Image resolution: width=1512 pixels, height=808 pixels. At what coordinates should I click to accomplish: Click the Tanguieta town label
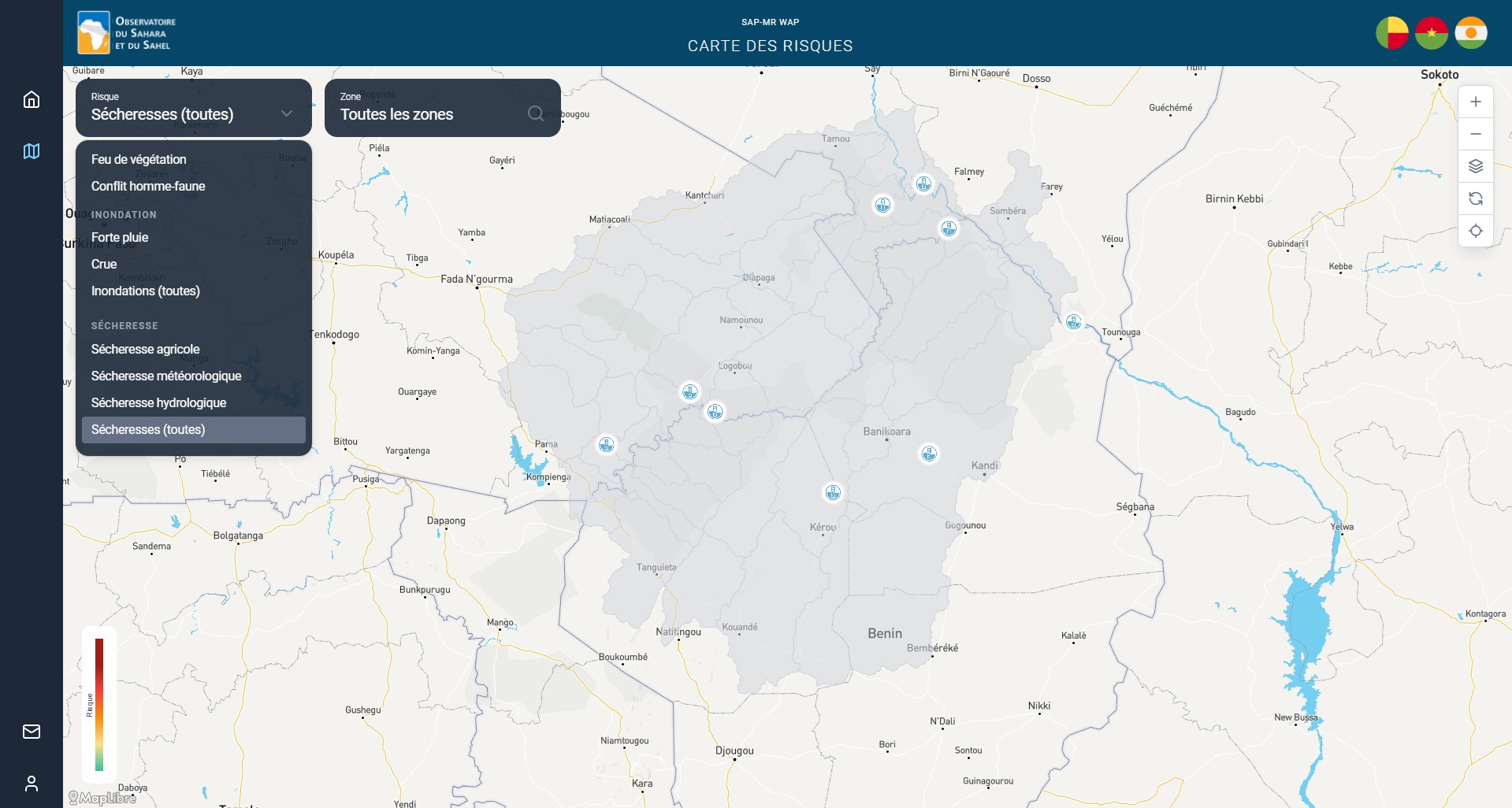[656, 567]
